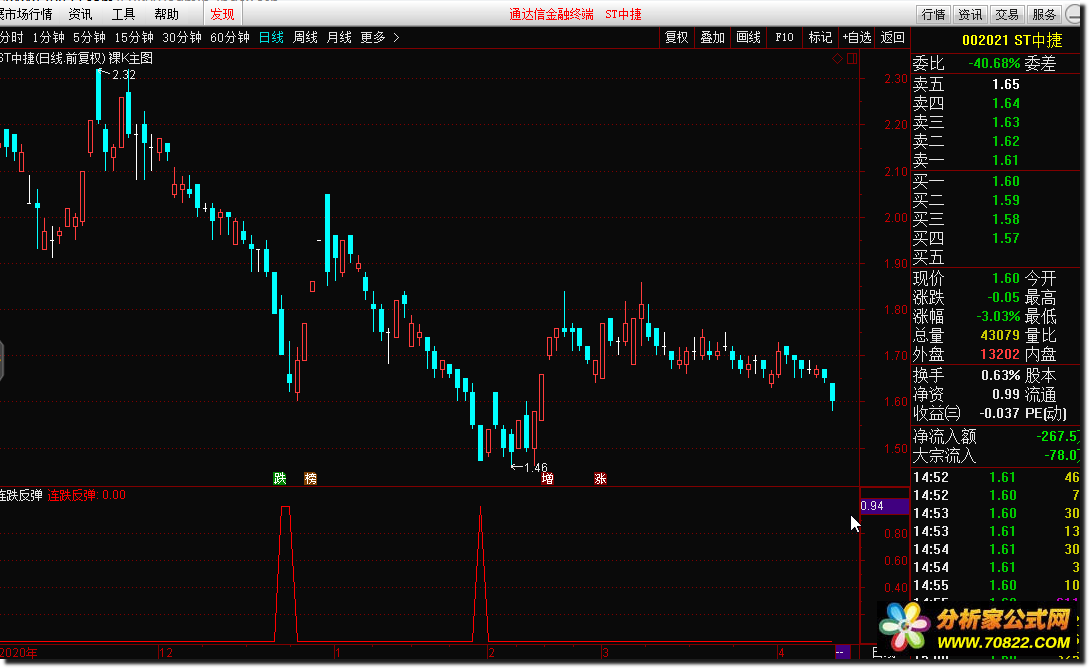Expand the 更多 periods dropdown
Image resolution: width=1090 pixels, height=668 pixels.
[x=380, y=38]
